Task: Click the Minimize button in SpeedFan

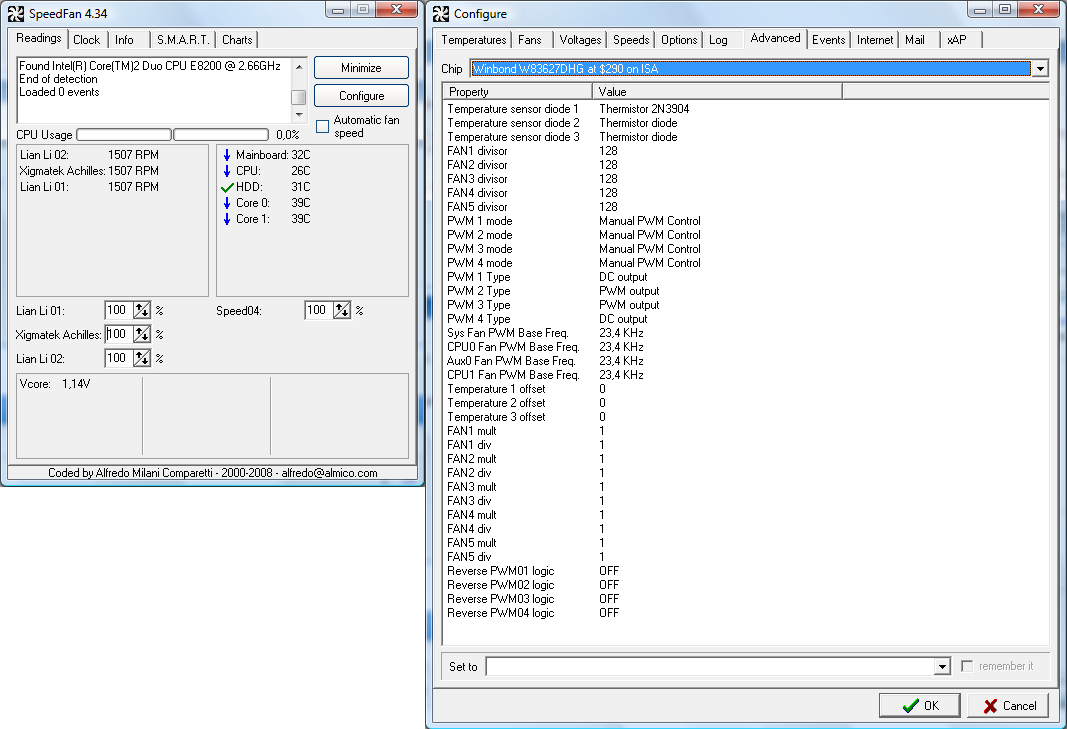Action: 361,68
